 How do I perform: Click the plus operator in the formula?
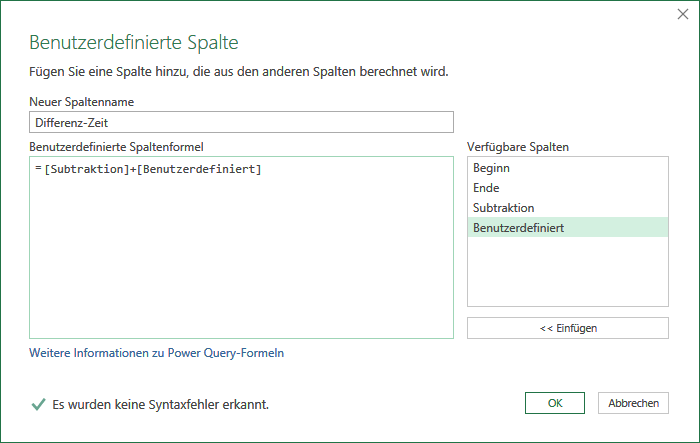click(x=133, y=169)
